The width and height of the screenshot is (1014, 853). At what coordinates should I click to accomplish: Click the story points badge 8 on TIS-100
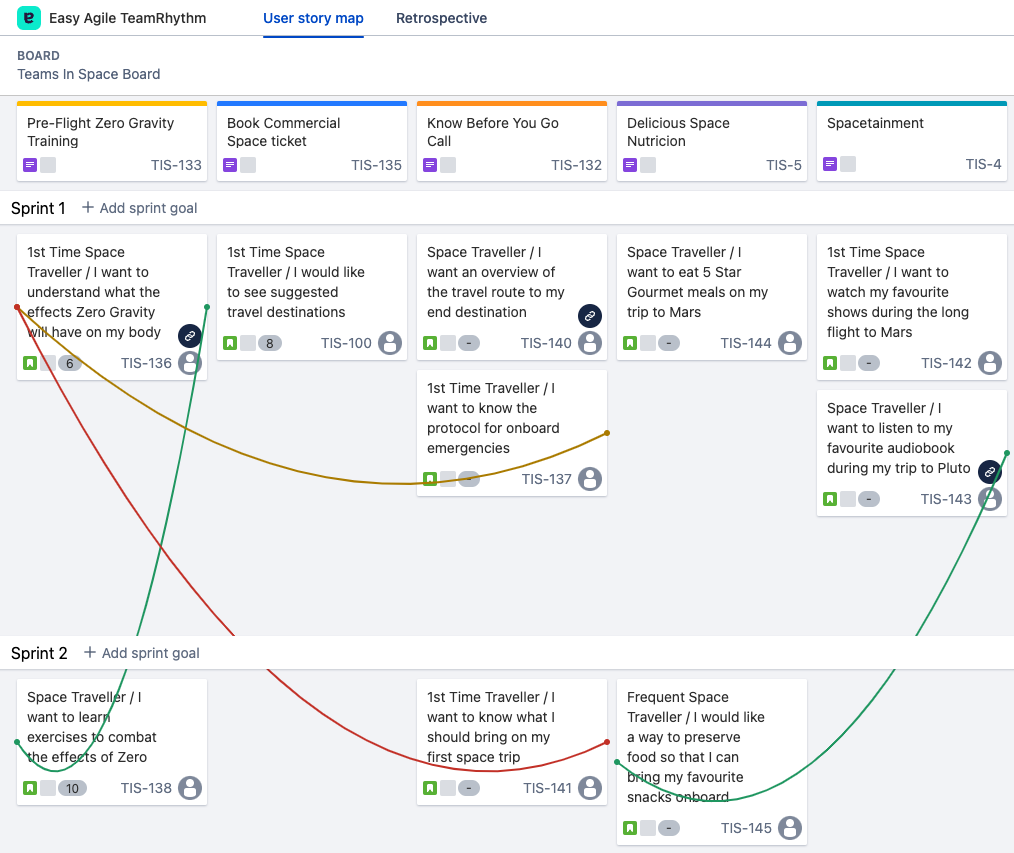[270, 343]
